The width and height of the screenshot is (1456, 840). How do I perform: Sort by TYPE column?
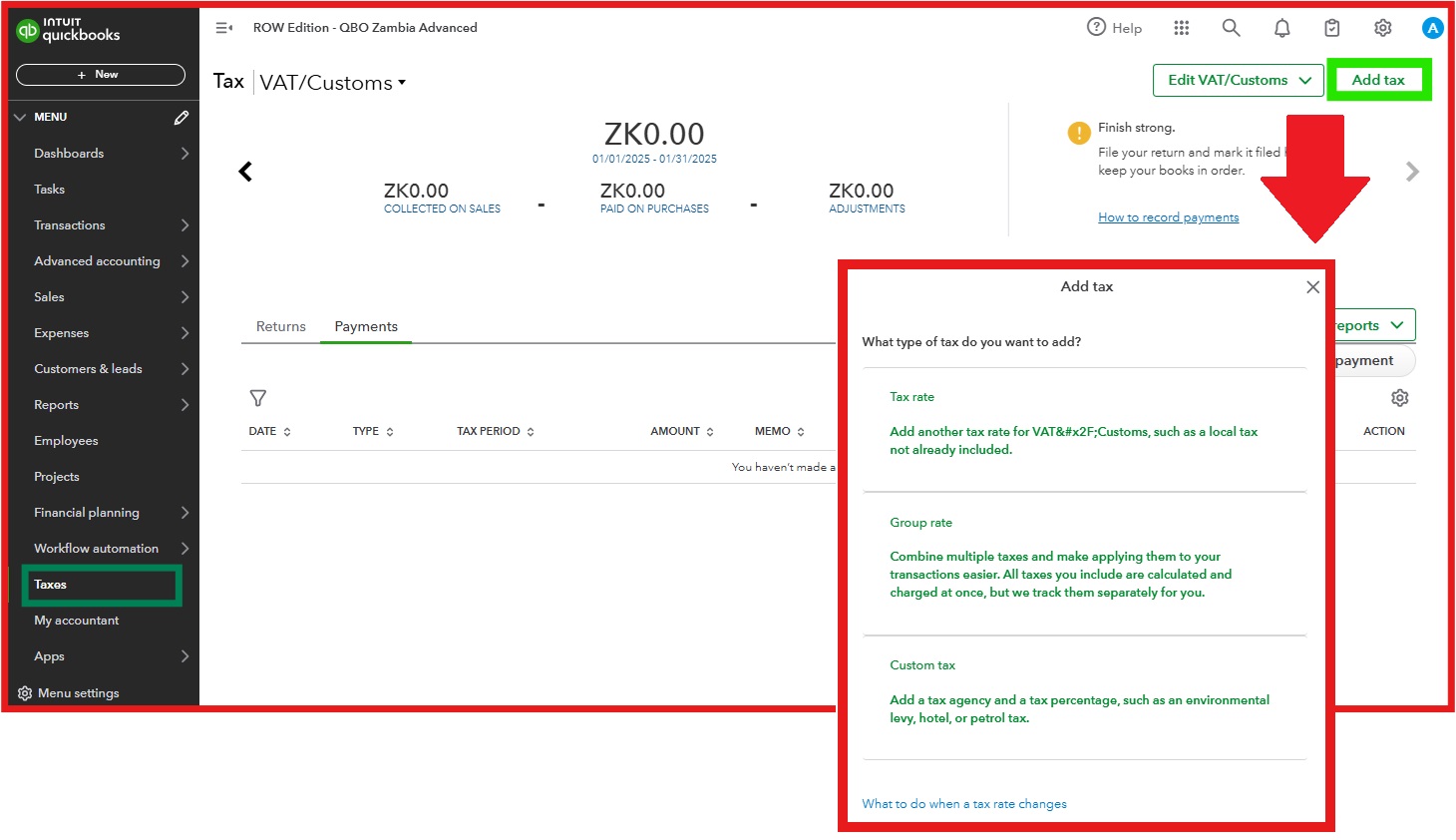pyautogui.click(x=373, y=432)
